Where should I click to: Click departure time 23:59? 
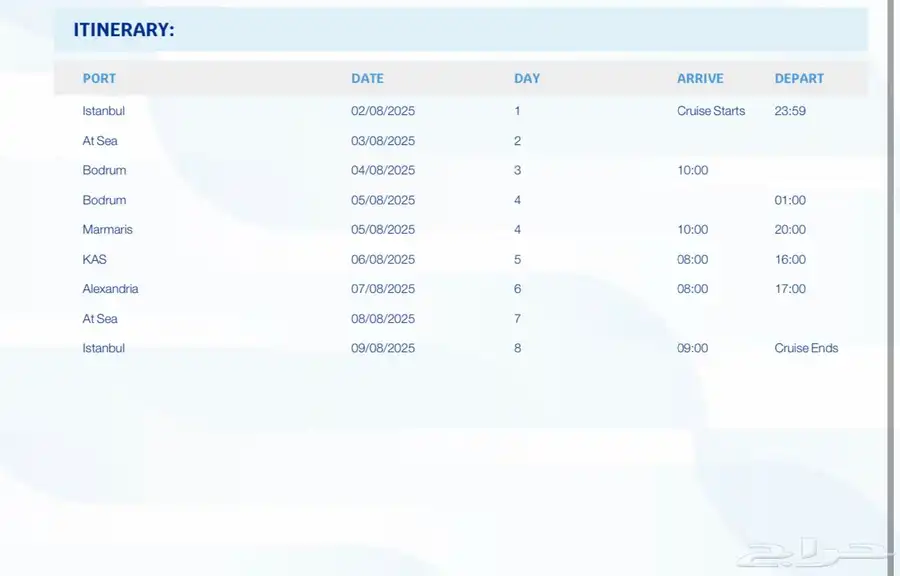coord(790,111)
